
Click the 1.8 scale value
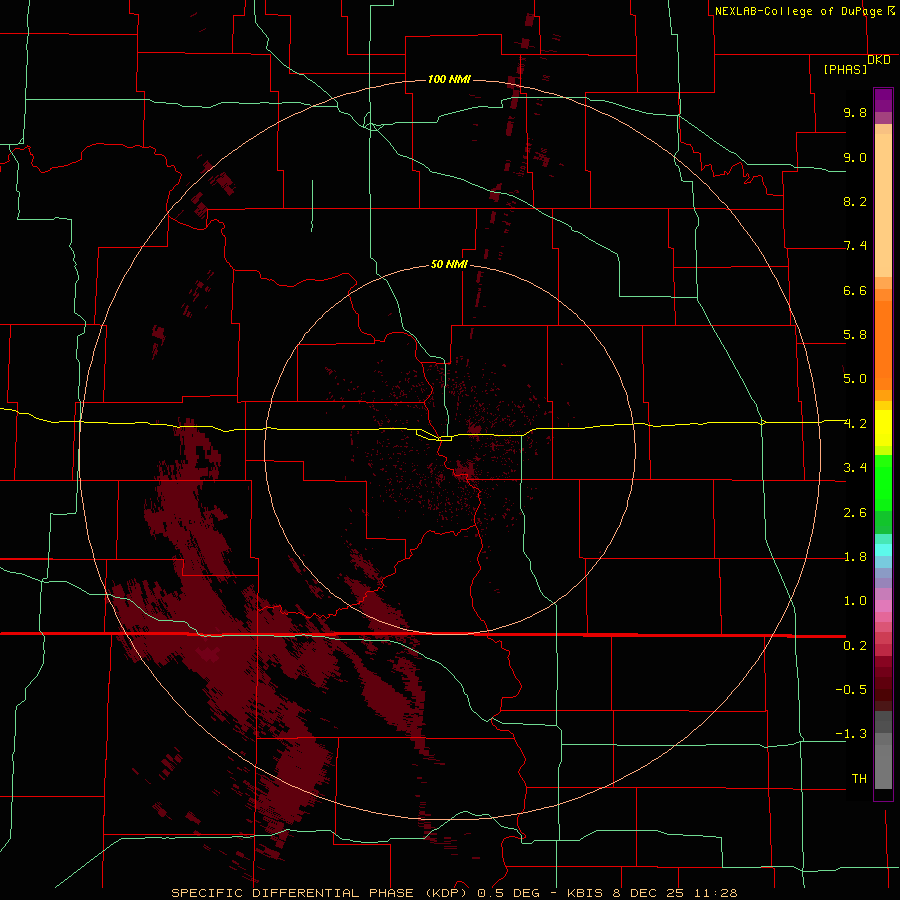pos(855,557)
